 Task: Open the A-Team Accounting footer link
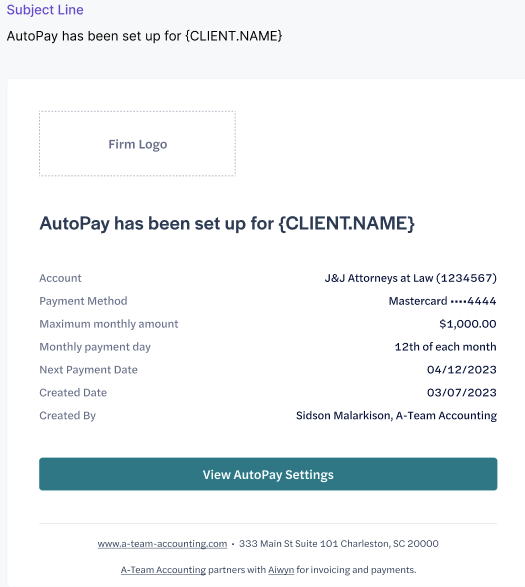(163, 570)
